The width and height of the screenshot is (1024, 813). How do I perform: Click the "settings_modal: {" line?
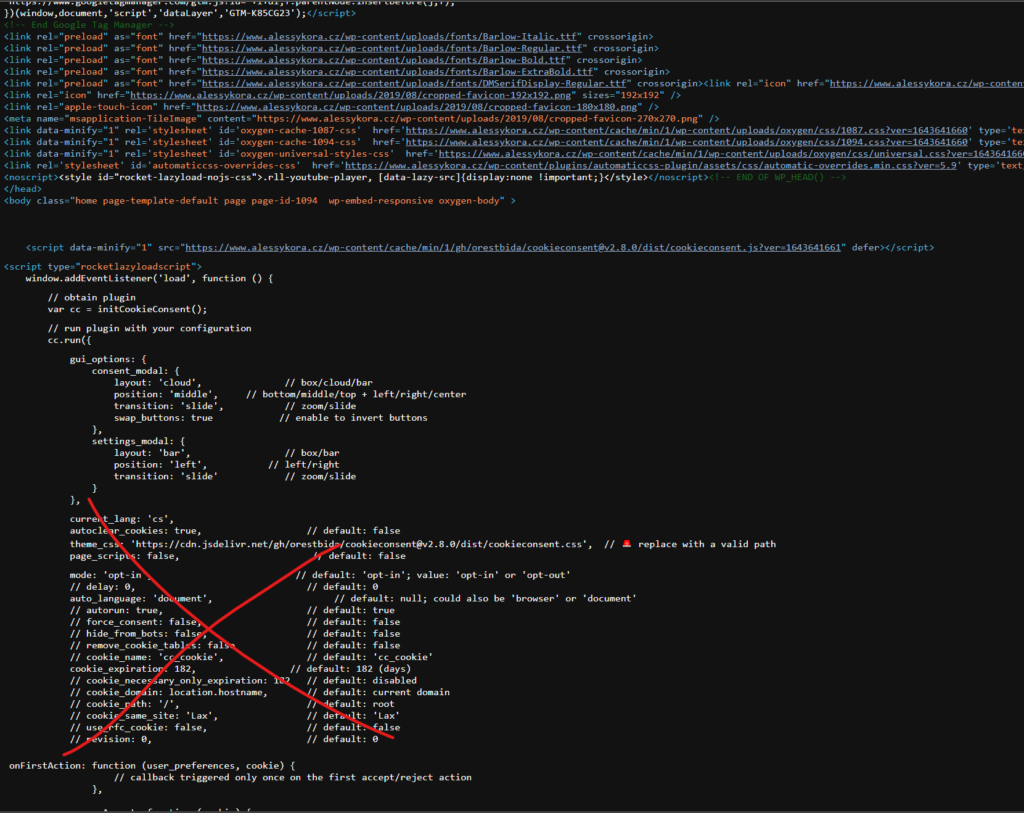pos(138,441)
